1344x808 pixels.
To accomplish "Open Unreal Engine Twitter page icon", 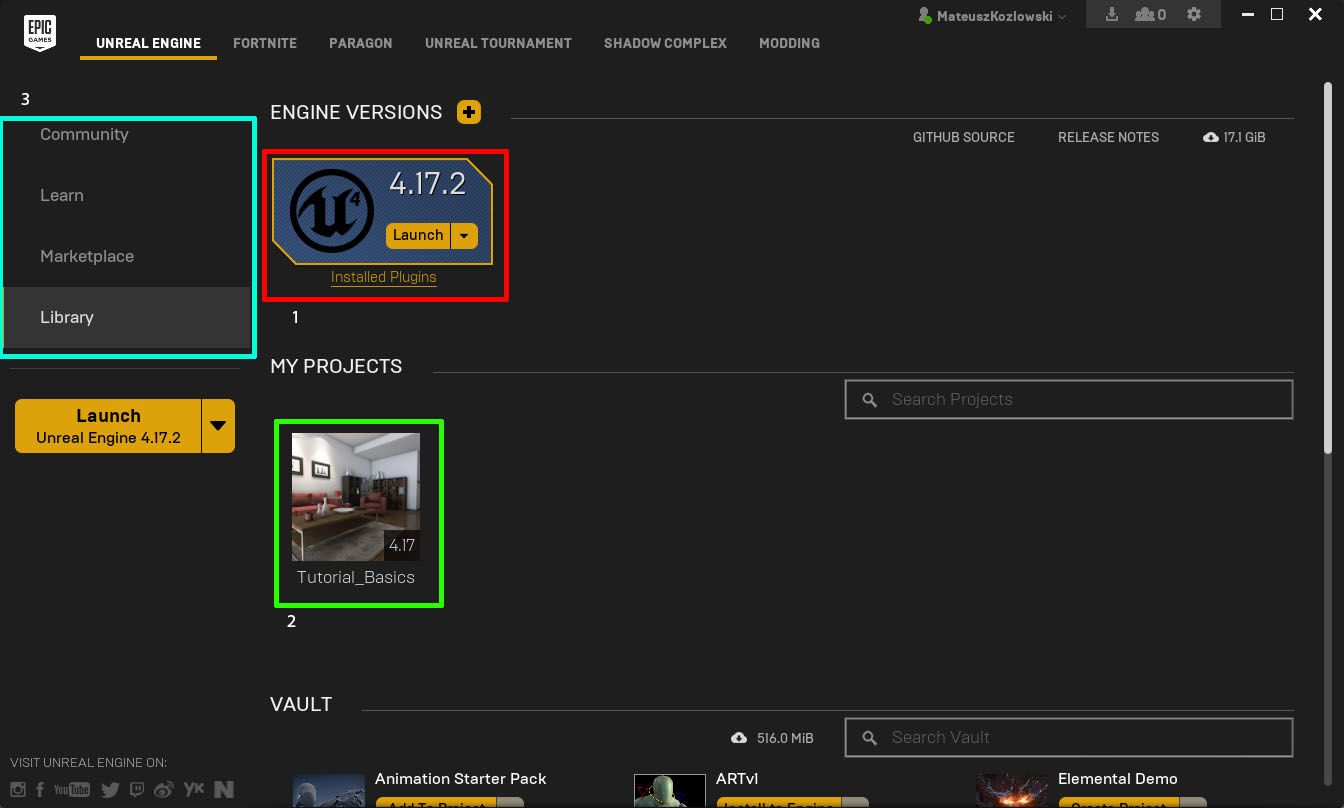I will pyautogui.click(x=110, y=789).
